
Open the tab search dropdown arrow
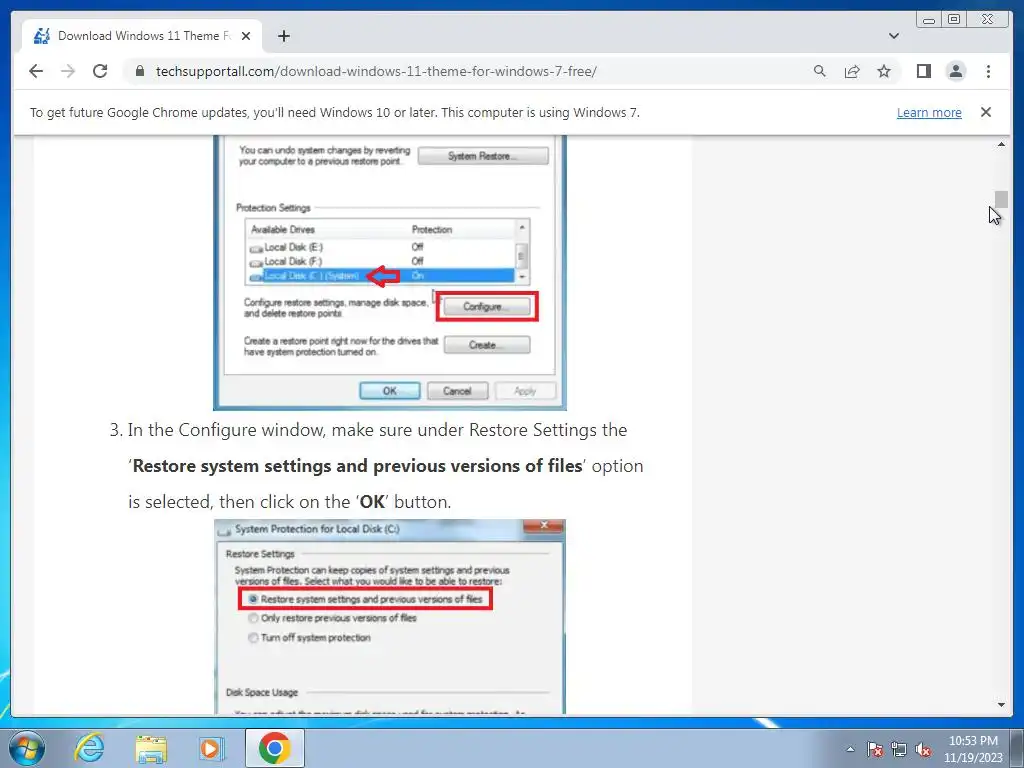[893, 36]
